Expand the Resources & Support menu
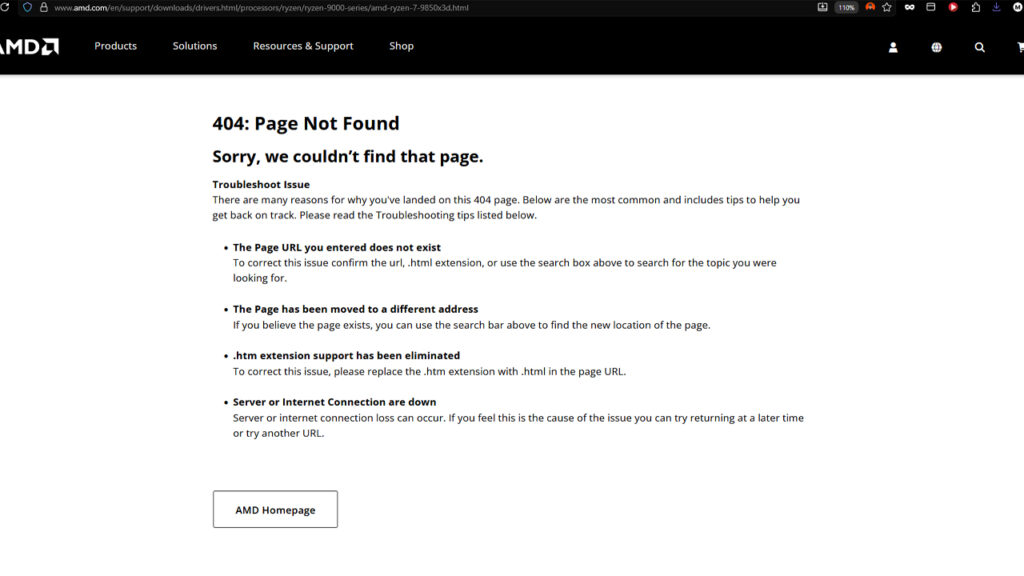The height and width of the screenshot is (576, 1024). click(303, 46)
